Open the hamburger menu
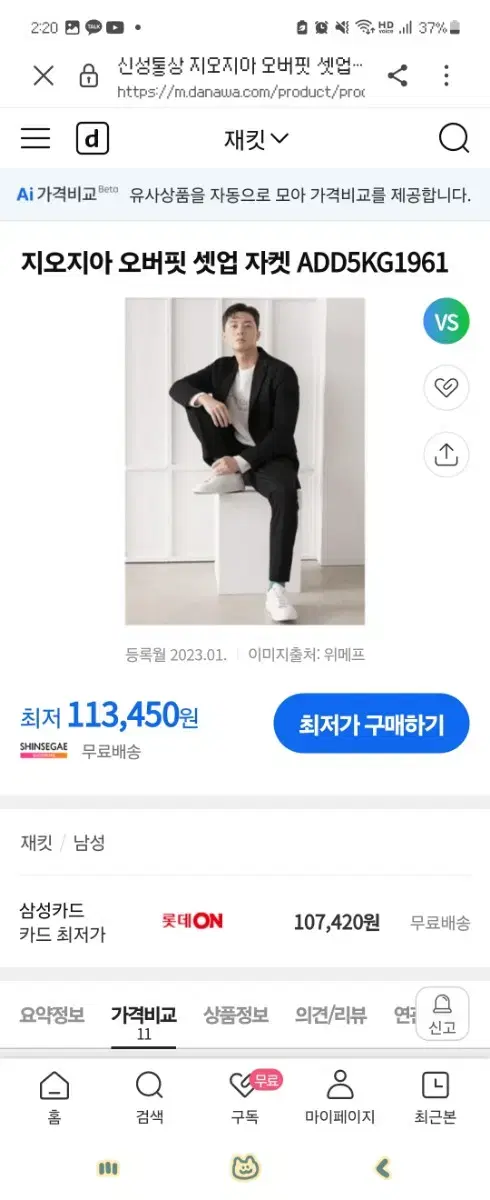Image resolution: width=490 pixels, height=1200 pixels. (35, 139)
